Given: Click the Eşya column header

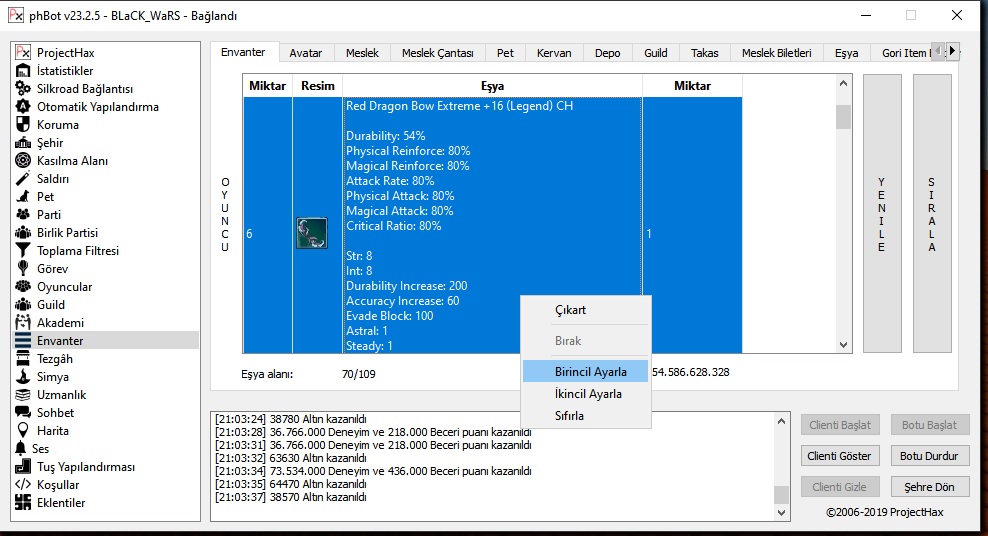Looking at the screenshot, I should (492, 86).
